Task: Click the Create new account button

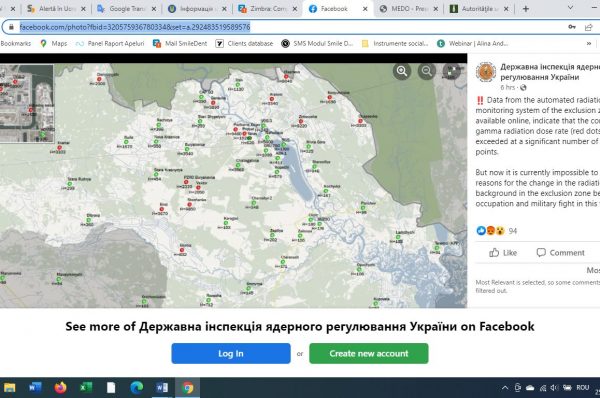Action: click(369, 353)
